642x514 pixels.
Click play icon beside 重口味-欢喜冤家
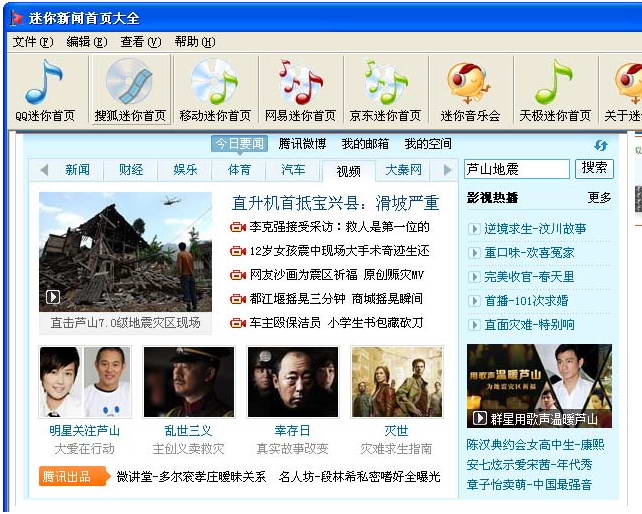(x=474, y=253)
